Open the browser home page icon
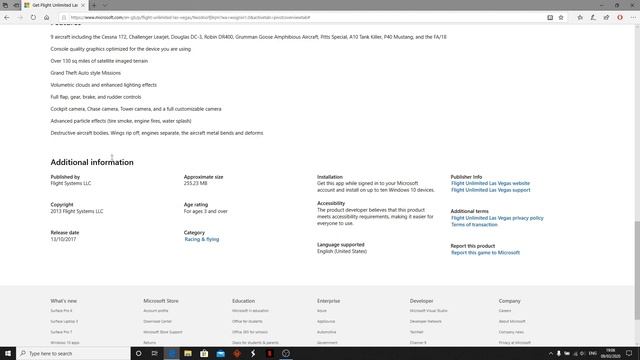Screen dimensions: 640x360 [47, 18]
